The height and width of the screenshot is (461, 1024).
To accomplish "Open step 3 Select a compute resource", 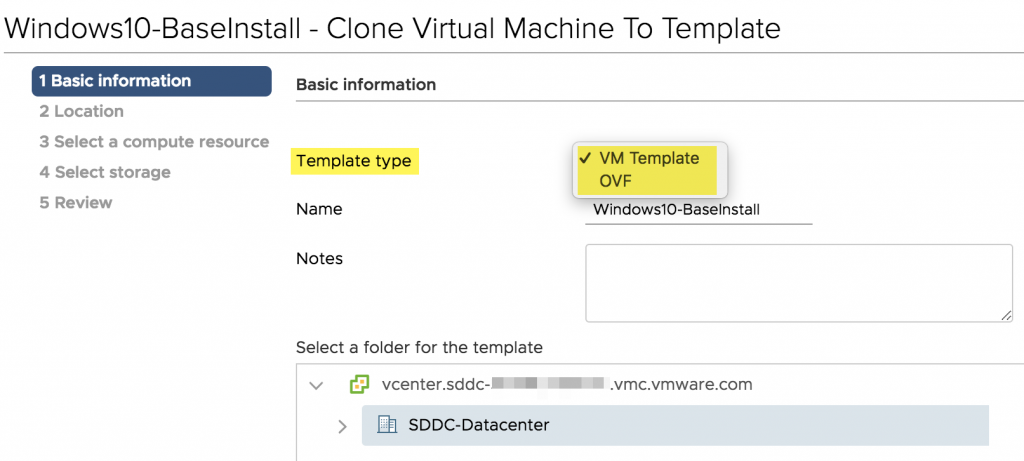I will [154, 142].
